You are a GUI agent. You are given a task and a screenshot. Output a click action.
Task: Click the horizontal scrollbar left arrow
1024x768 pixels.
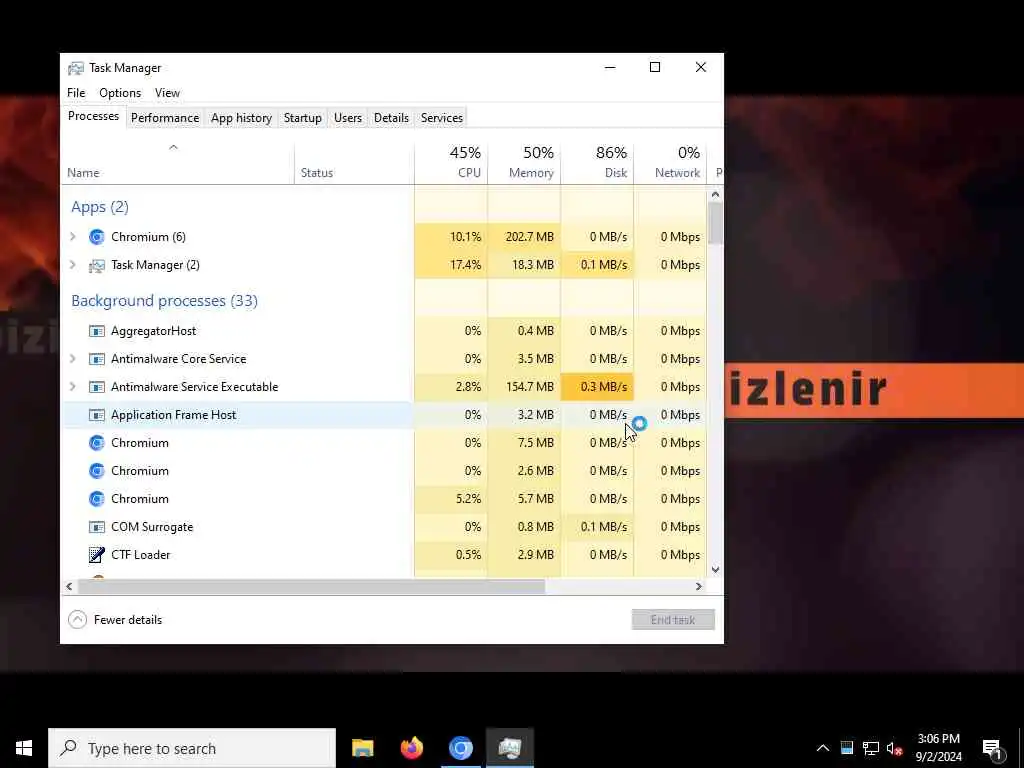69,586
